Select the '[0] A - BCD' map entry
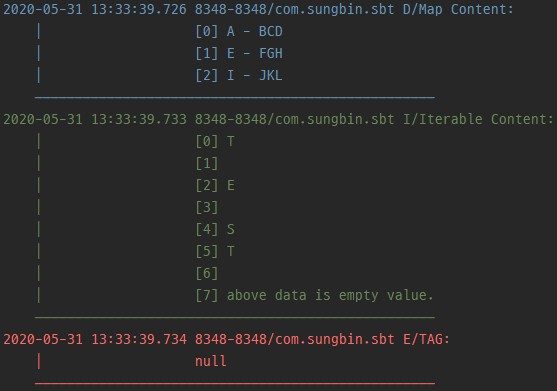557x391 pixels. (239, 32)
